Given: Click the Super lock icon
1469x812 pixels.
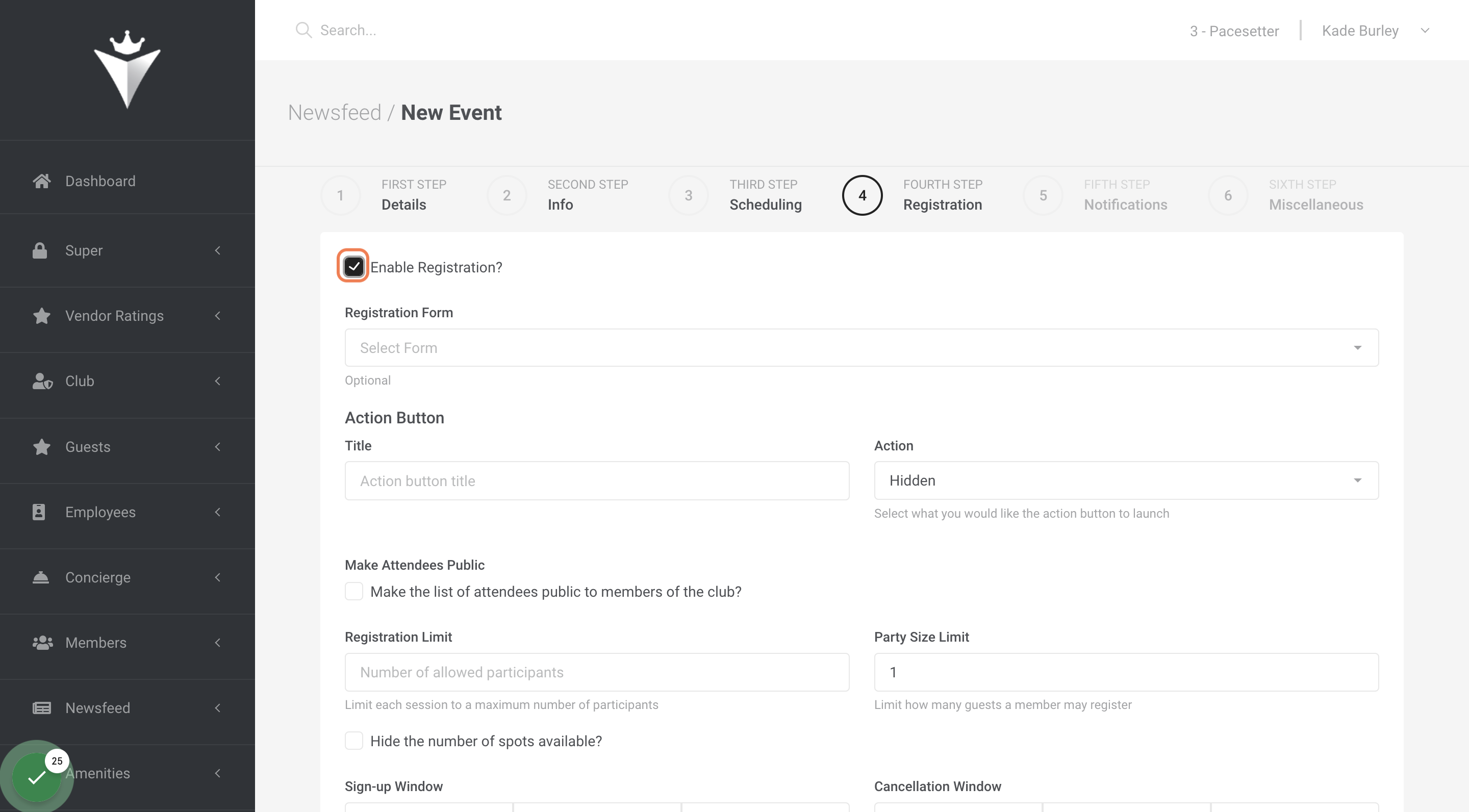Looking at the screenshot, I should [40, 250].
